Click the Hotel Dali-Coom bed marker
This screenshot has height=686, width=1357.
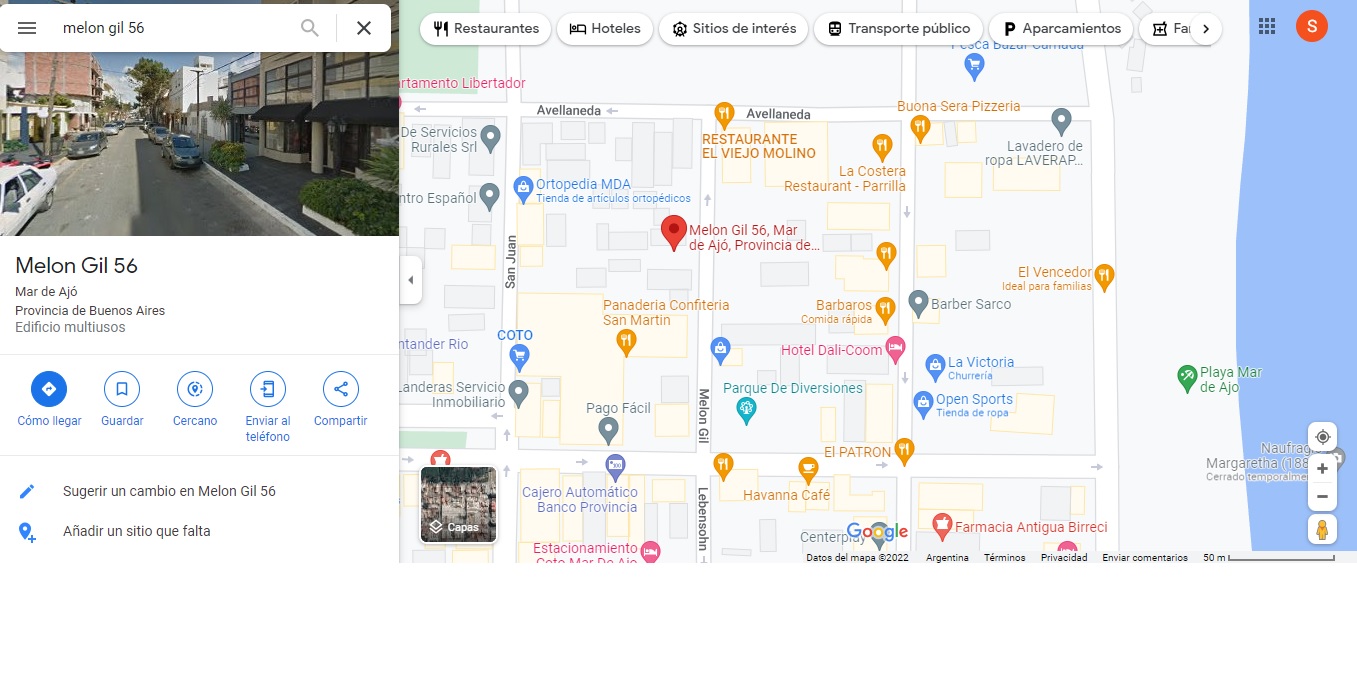coord(895,350)
